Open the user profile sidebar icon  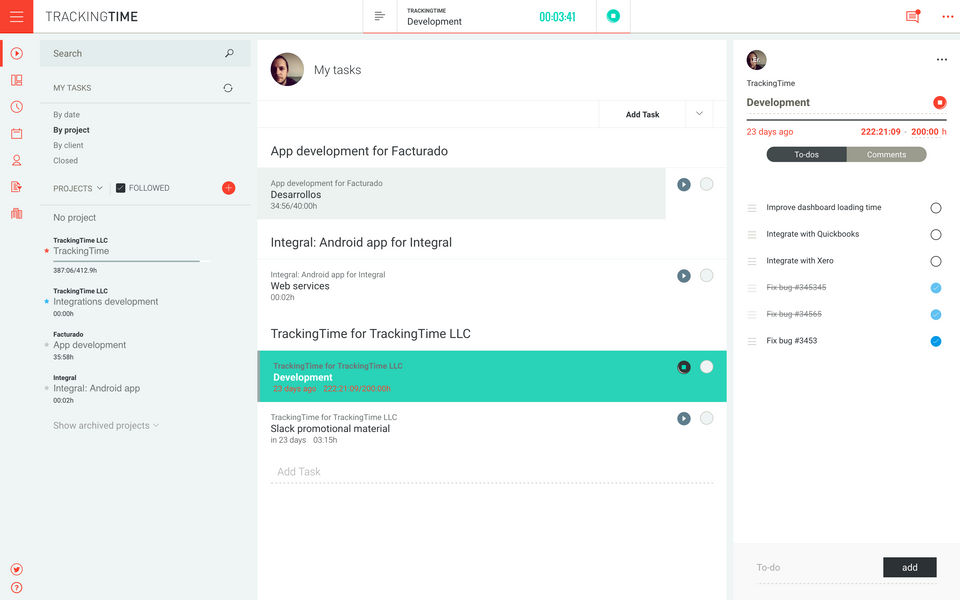pos(17,160)
